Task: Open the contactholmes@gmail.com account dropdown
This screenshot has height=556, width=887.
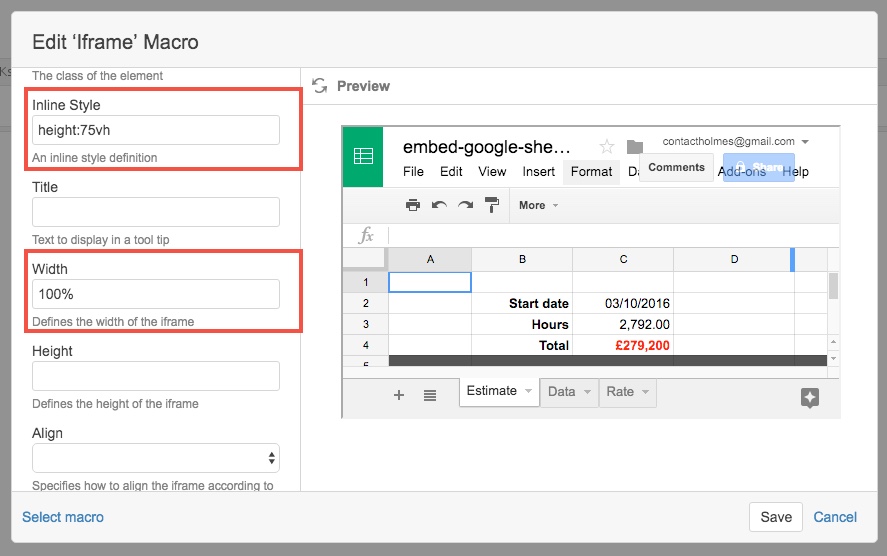Action: click(x=735, y=142)
